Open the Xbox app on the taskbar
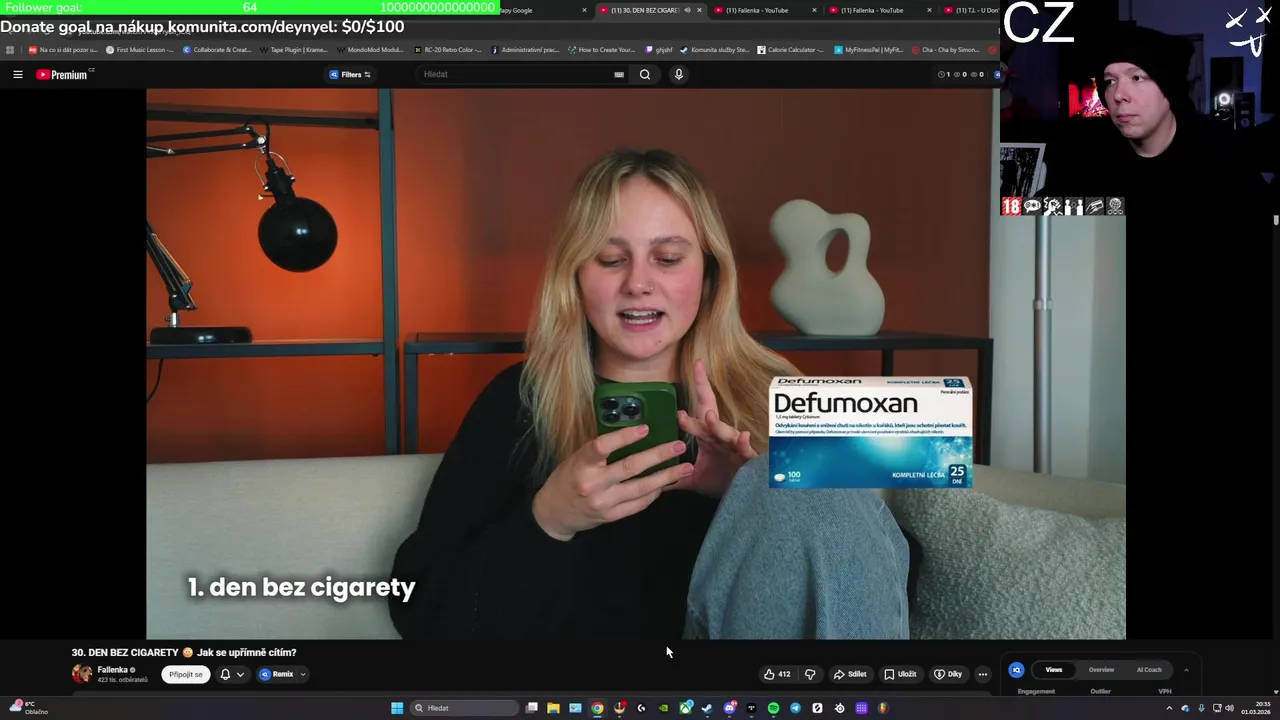The width and height of the screenshot is (1280, 720). 686,708
